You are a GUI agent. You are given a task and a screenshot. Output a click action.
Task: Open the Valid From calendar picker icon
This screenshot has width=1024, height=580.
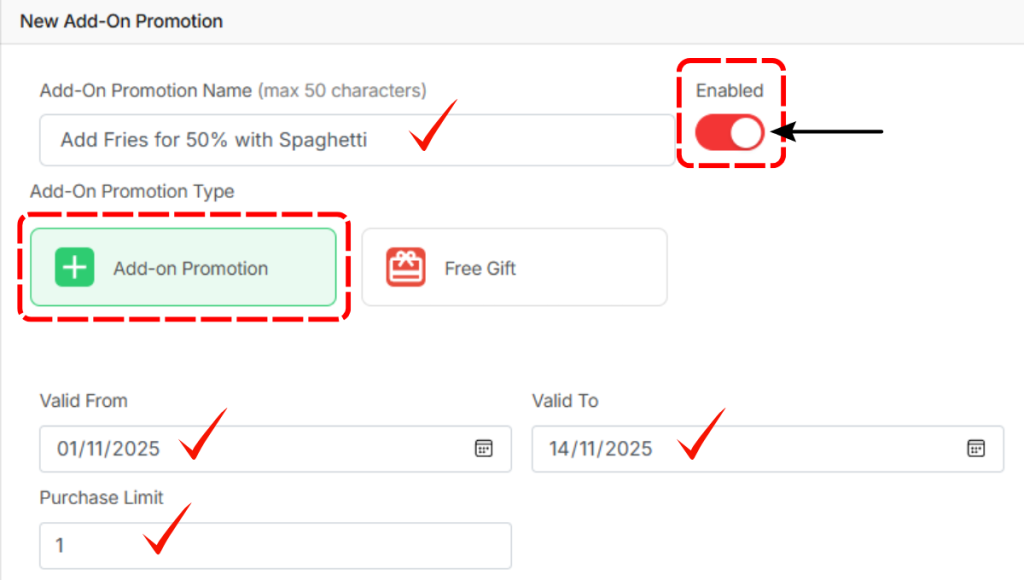[x=483, y=448]
